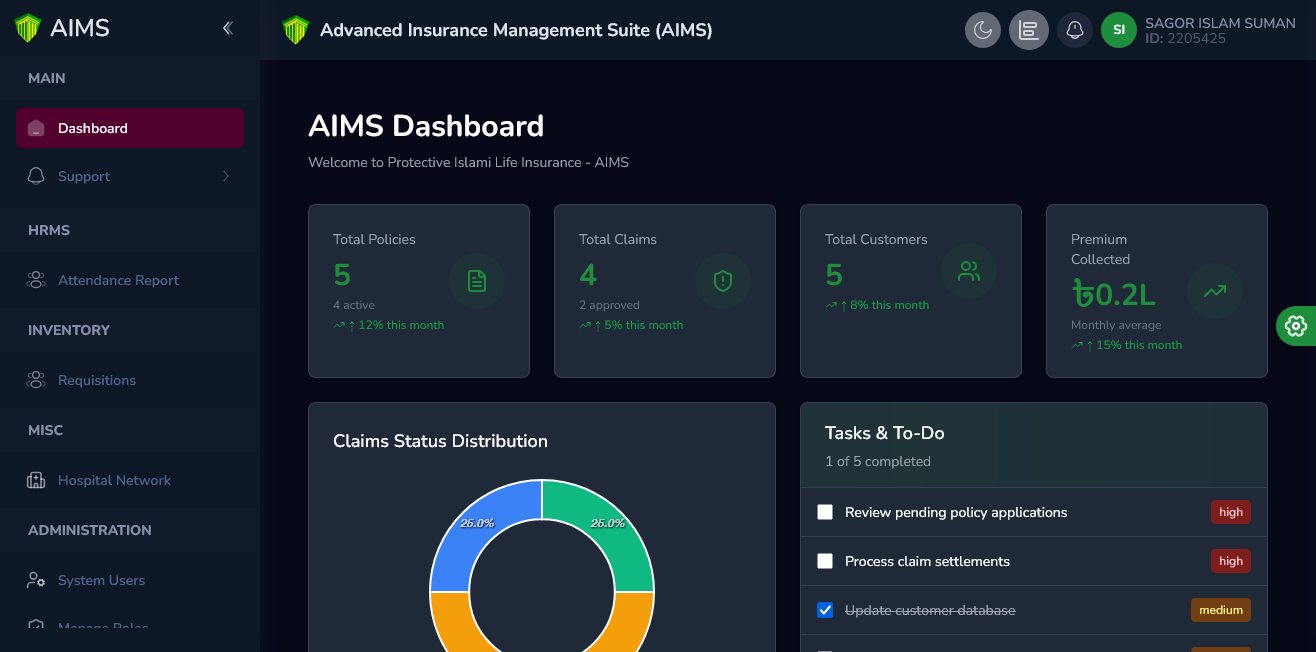The image size is (1316, 652).
Task: Uncheck Update customer database task
Action: (x=825, y=610)
